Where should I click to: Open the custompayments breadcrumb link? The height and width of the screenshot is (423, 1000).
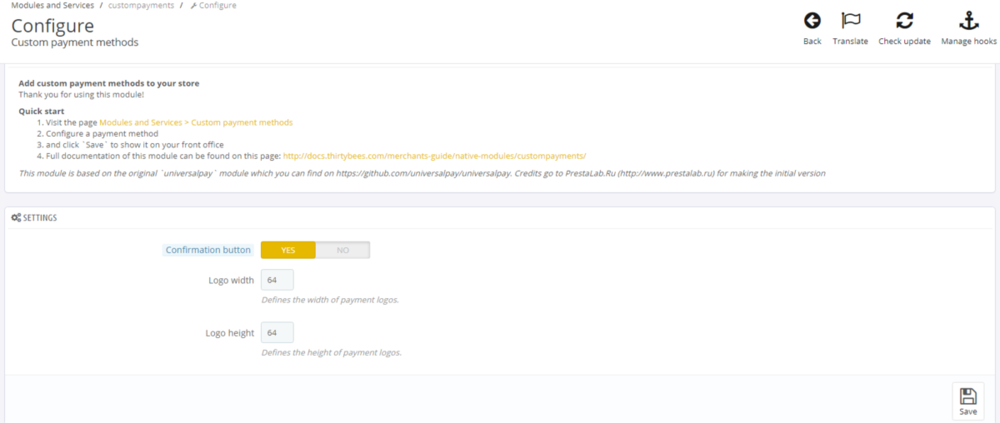pos(140,5)
